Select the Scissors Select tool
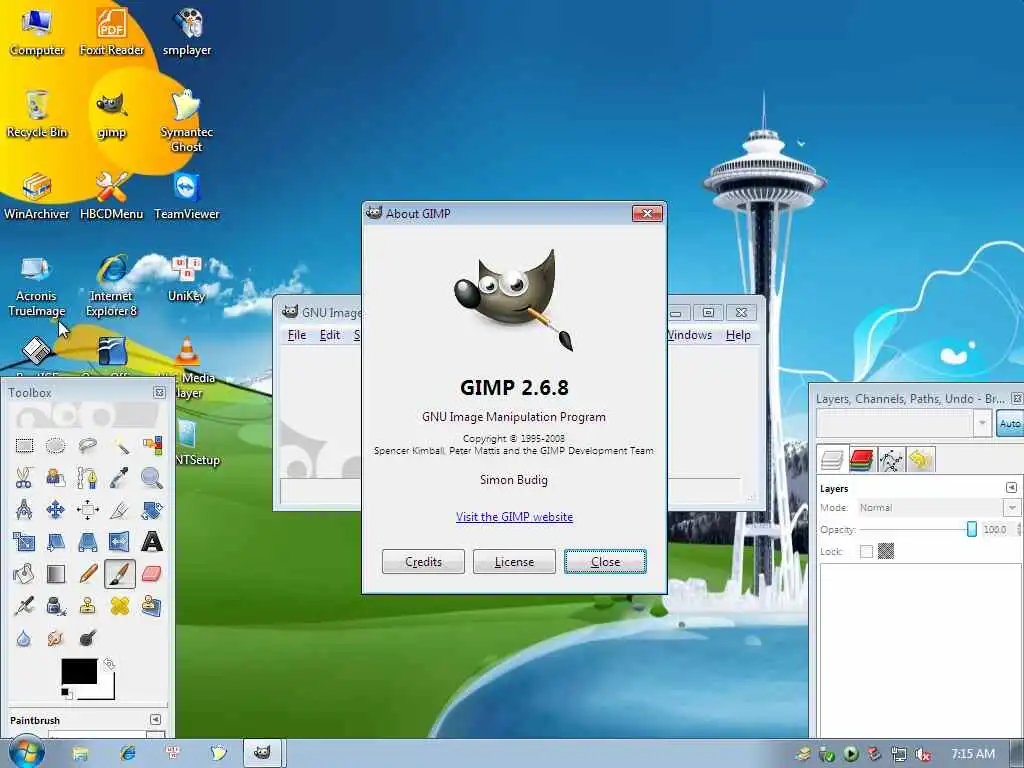Image resolution: width=1024 pixels, height=768 pixels. [x=24, y=478]
